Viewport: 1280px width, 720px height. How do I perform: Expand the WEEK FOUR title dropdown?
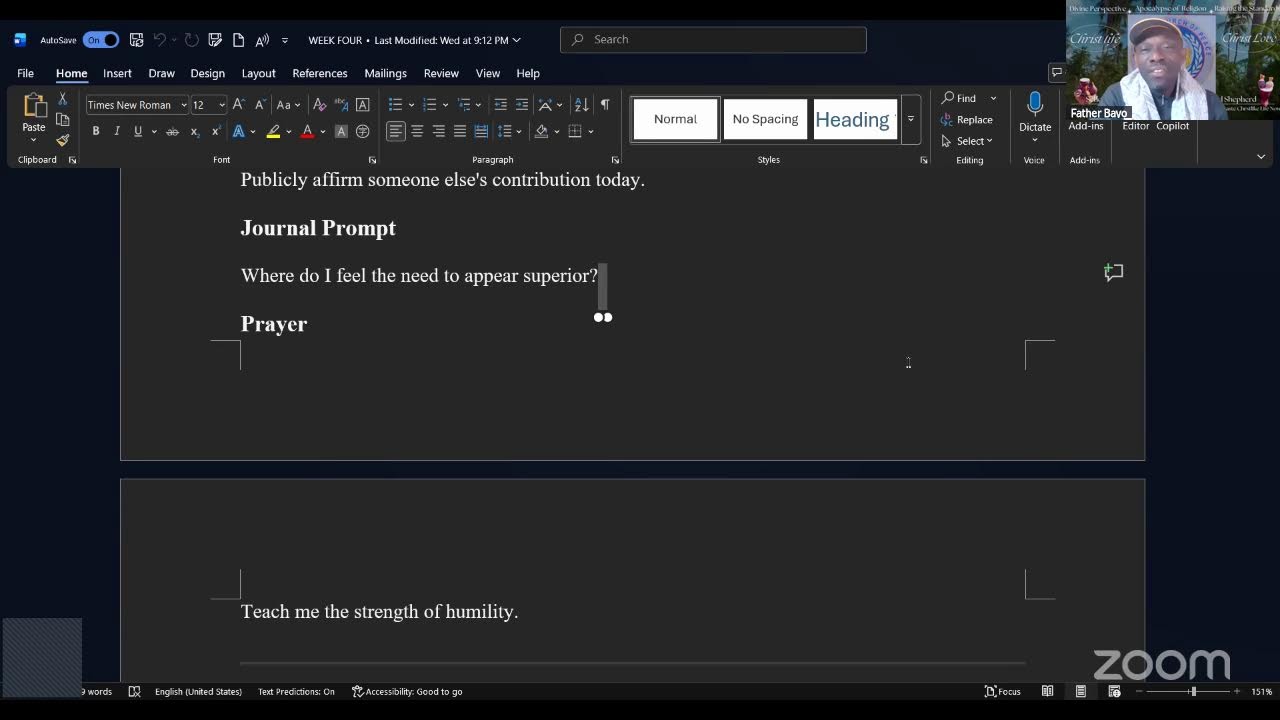click(x=516, y=40)
